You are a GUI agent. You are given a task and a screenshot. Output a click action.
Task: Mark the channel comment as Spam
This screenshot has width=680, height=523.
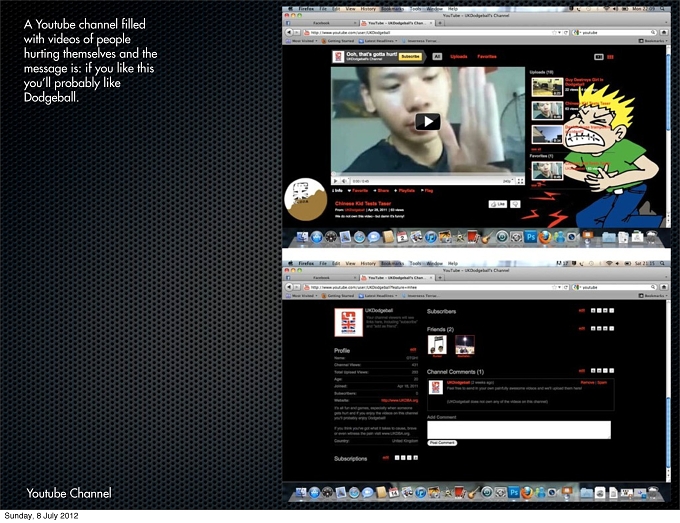point(602,382)
